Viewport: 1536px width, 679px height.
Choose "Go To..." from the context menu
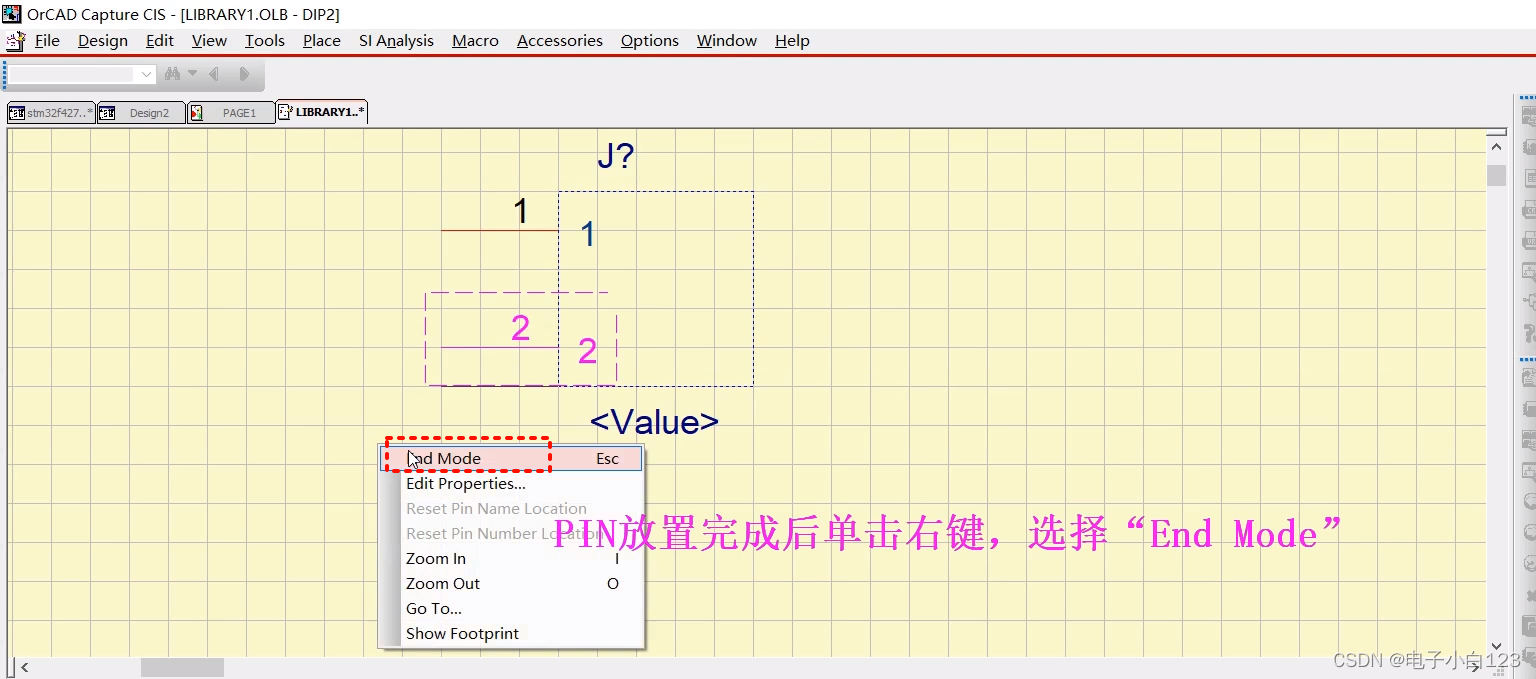tap(433, 608)
